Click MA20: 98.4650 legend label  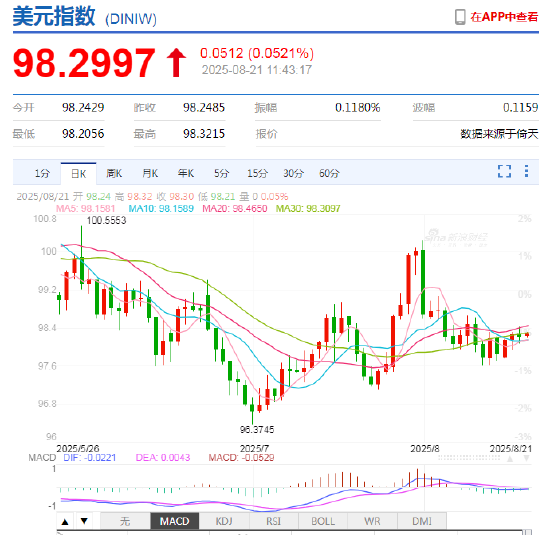point(235,209)
